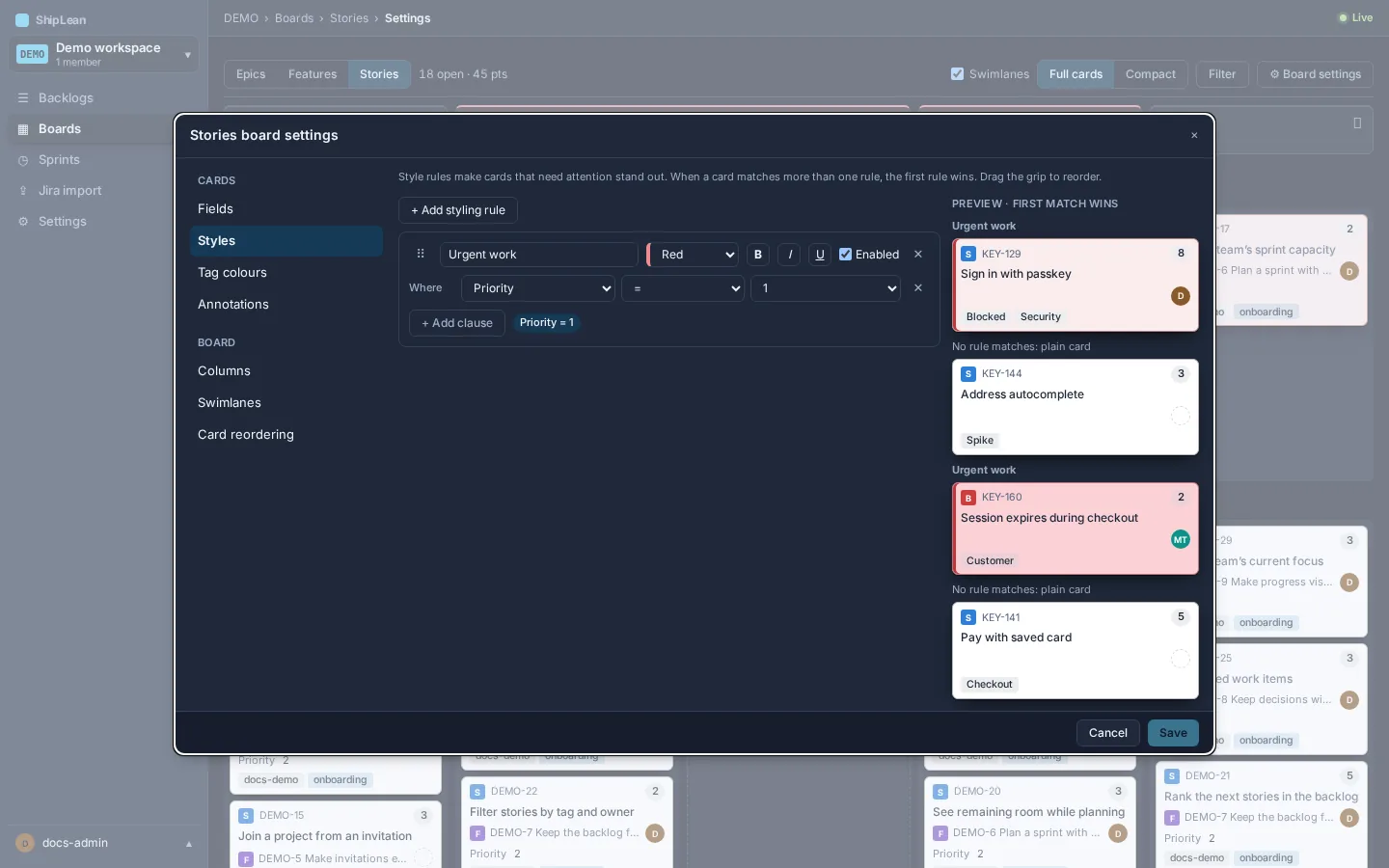
Task: Click the Add clause button
Action: (x=457, y=323)
